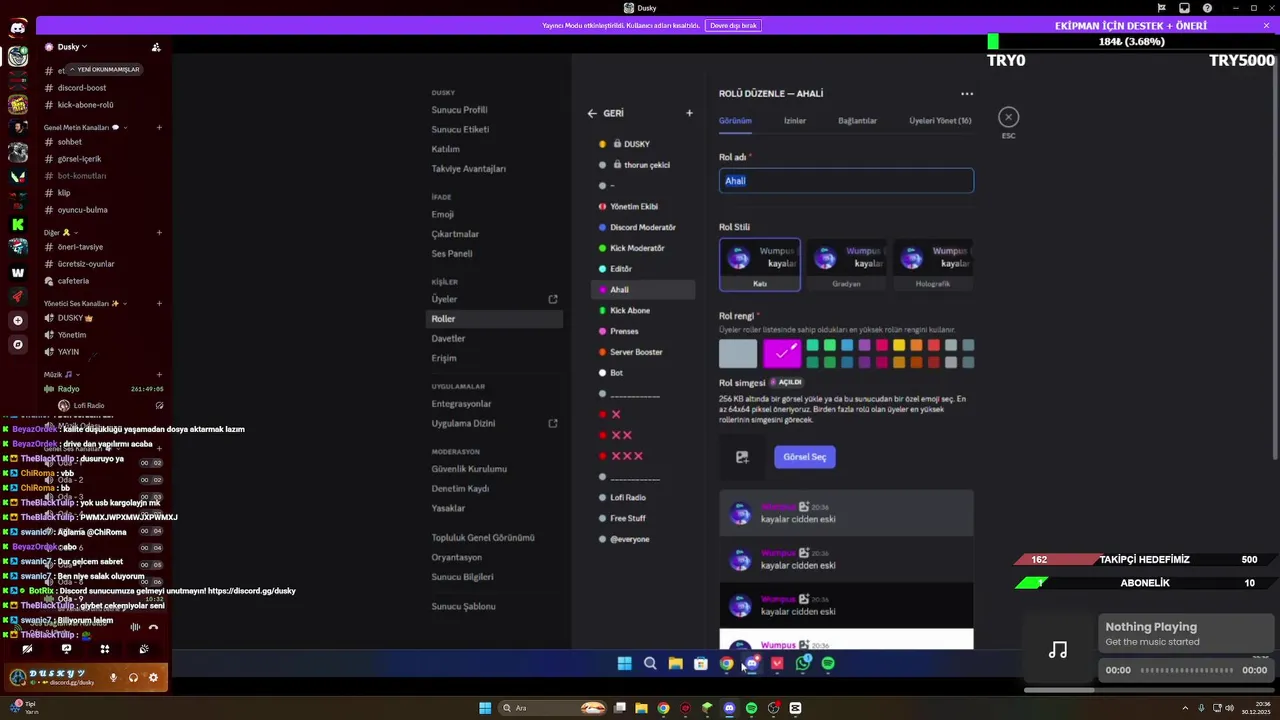Jump to YENİ OKUNMAMIŞLAR unread indicator

click(x=104, y=69)
